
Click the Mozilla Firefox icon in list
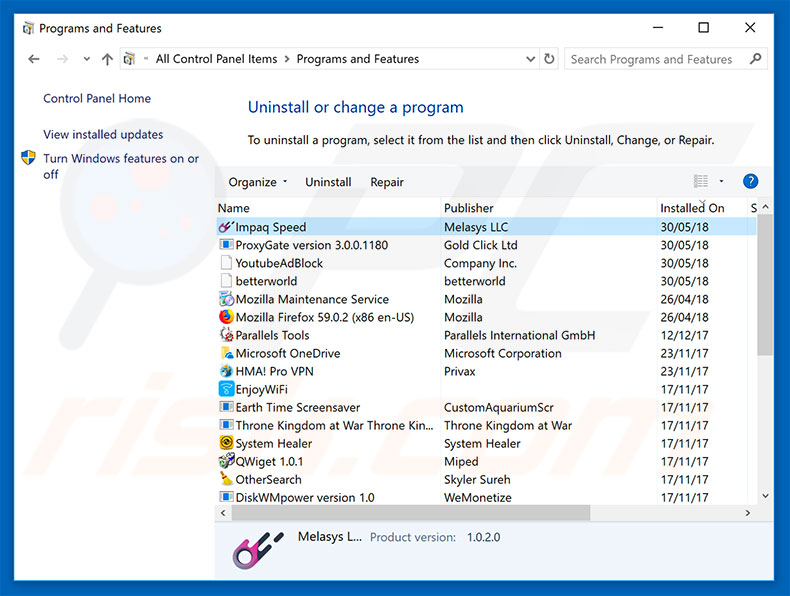click(226, 317)
